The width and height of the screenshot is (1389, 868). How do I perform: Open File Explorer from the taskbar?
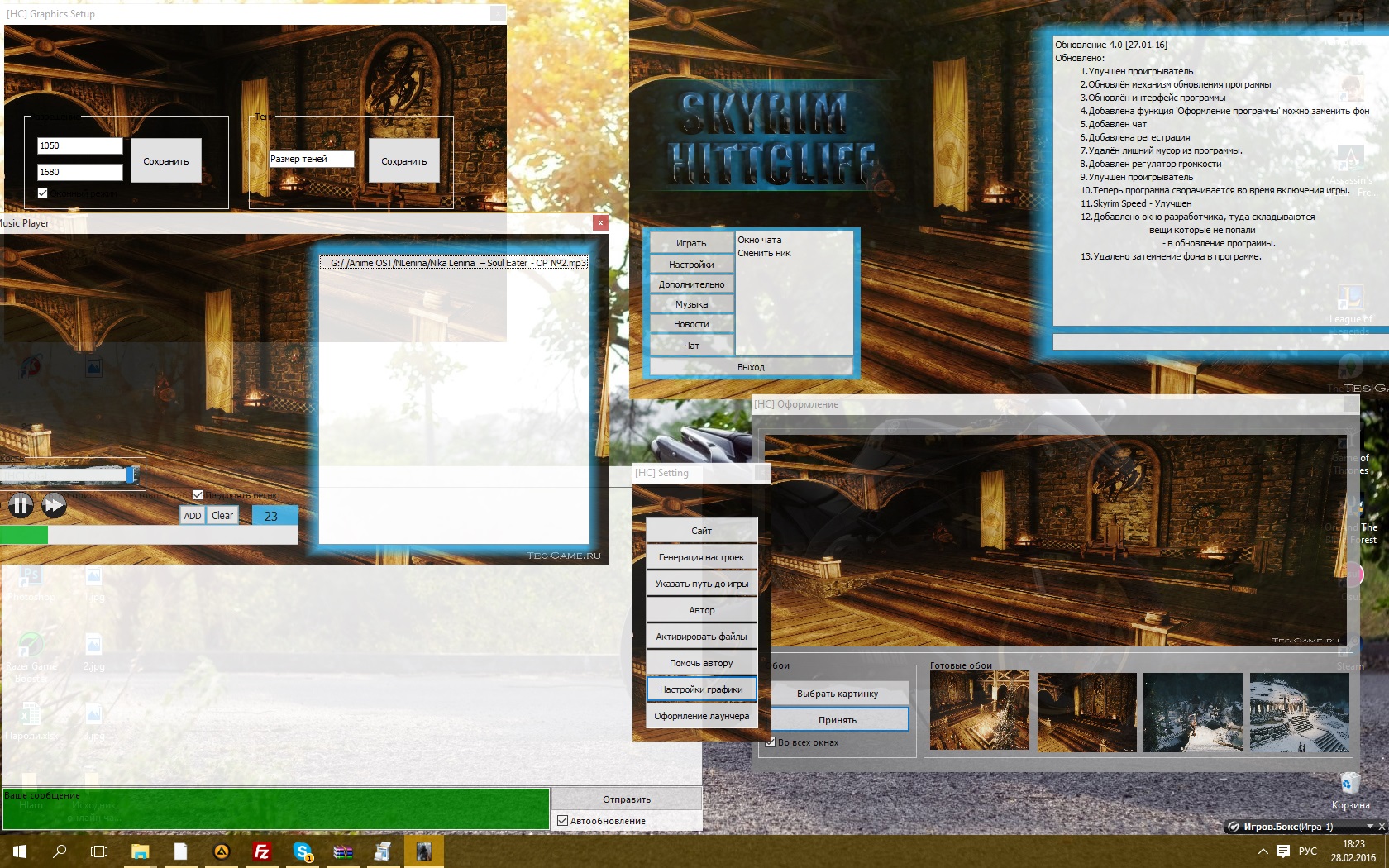(x=140, y=851)
